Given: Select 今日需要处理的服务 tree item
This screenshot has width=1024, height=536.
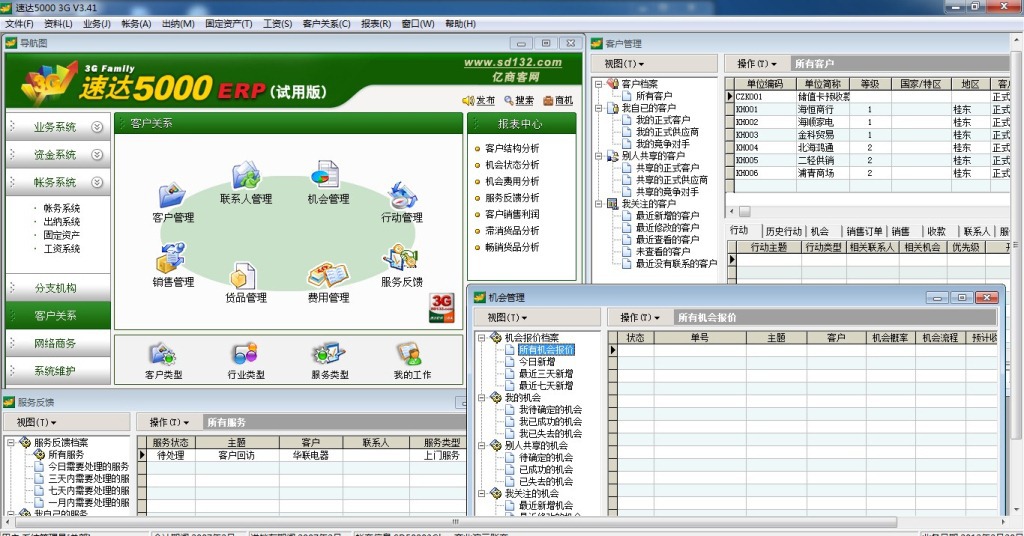Looking at the screenshot, I should tap(88, 466).
